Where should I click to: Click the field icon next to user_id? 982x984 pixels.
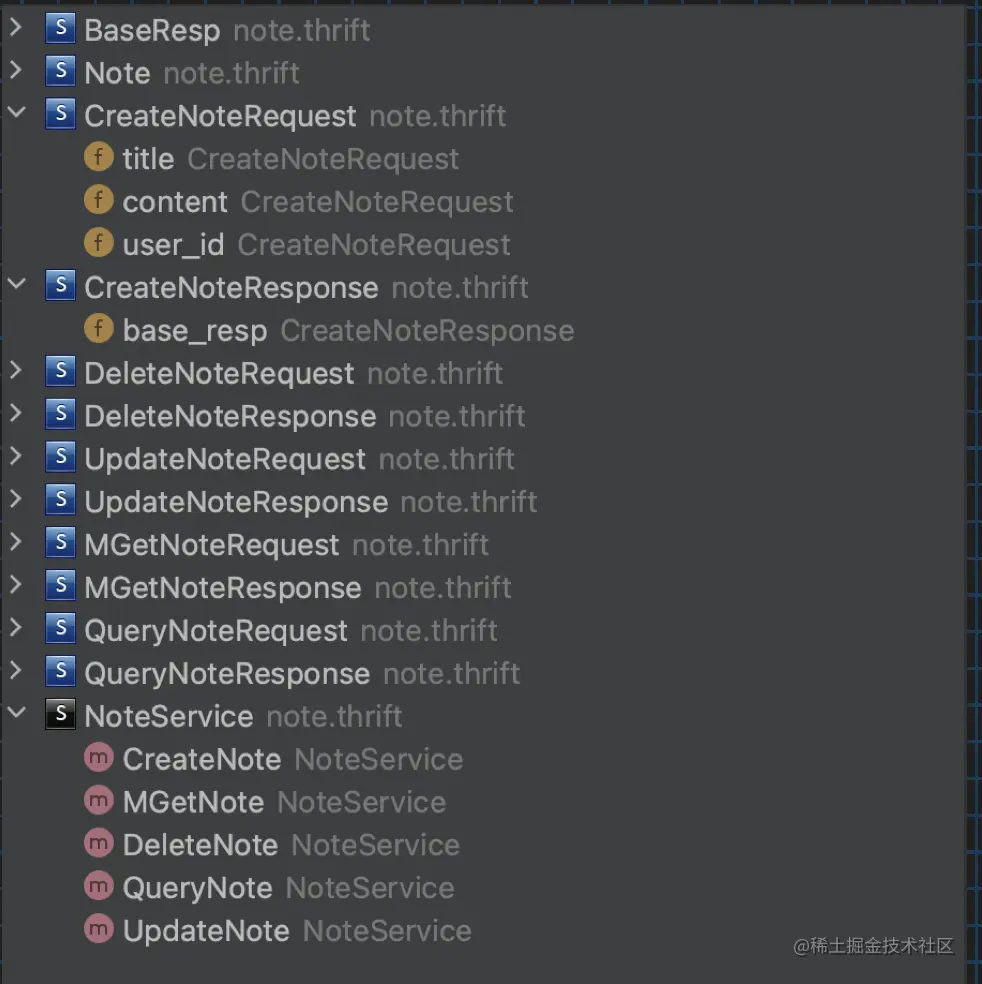pos(98,244)
